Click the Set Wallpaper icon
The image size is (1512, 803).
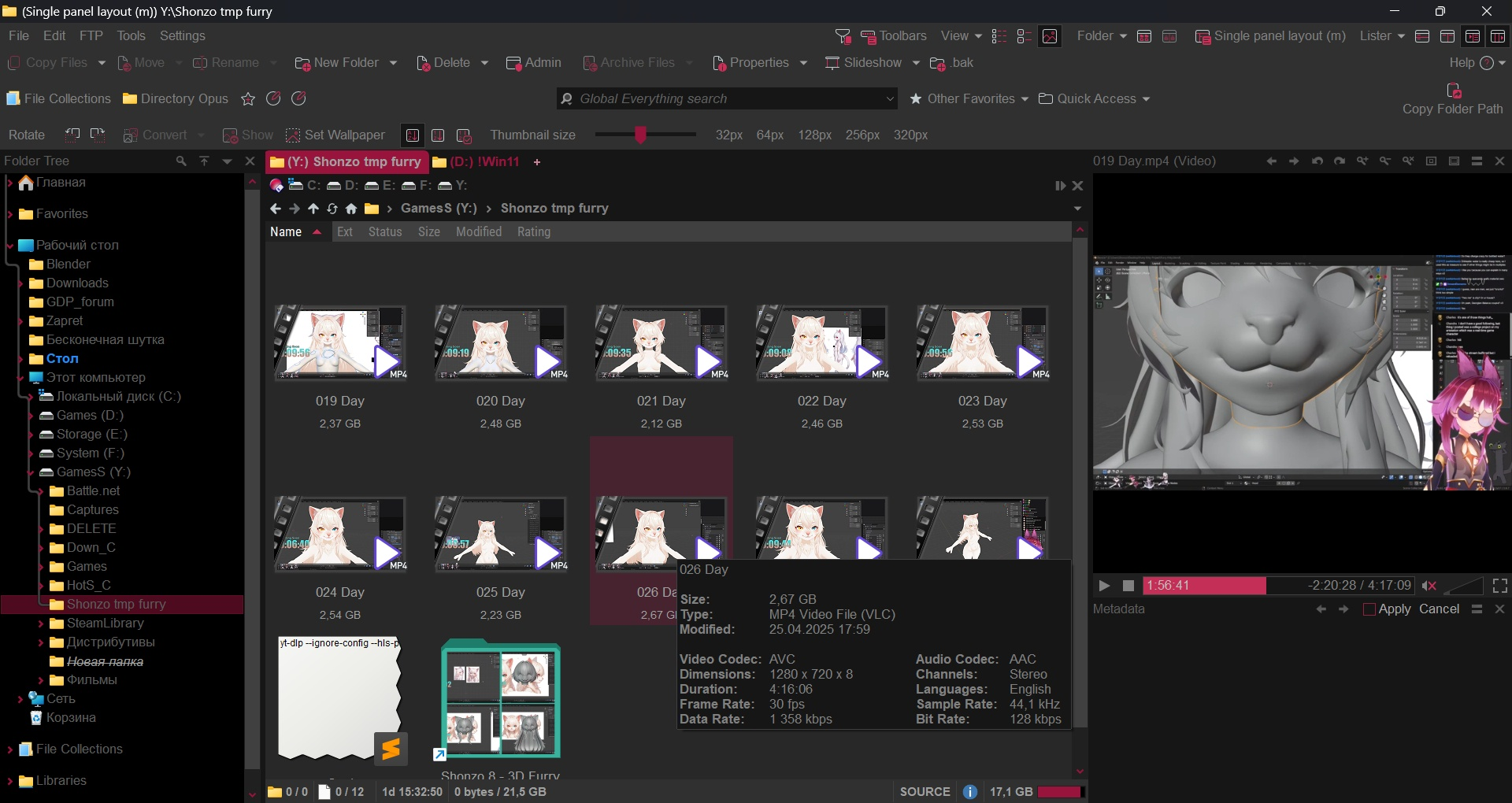(293, 135)
